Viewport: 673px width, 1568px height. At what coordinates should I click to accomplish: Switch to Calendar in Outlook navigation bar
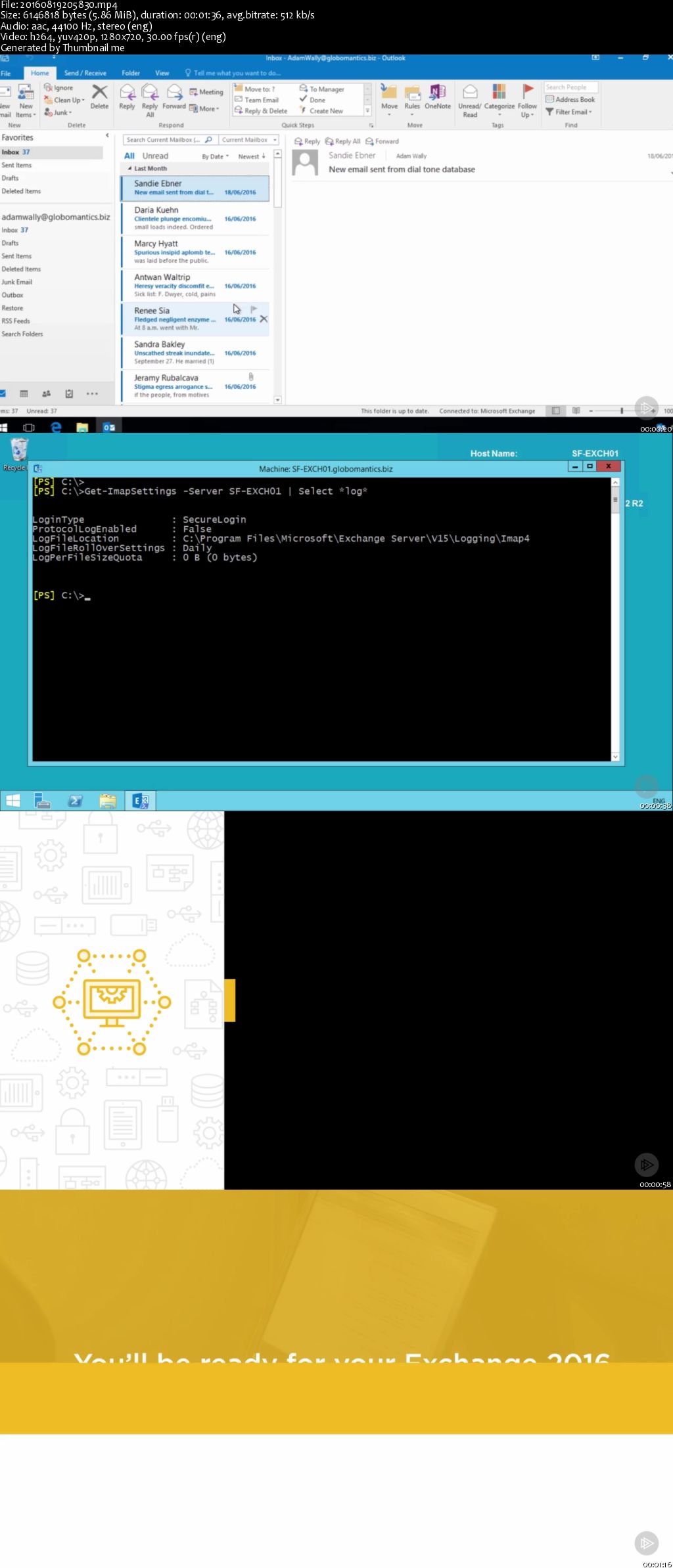click(24, 393)
